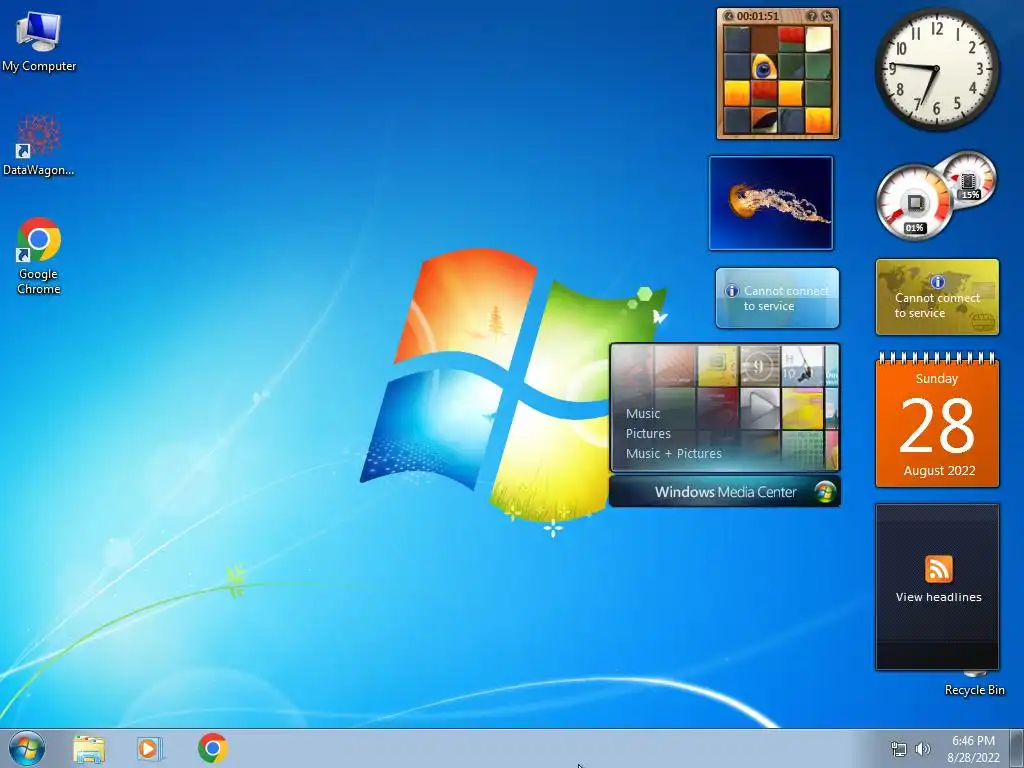Pause the Picture Puzzle timer
The height and width of the screenshot is (768, 1024).
[729, 16]
